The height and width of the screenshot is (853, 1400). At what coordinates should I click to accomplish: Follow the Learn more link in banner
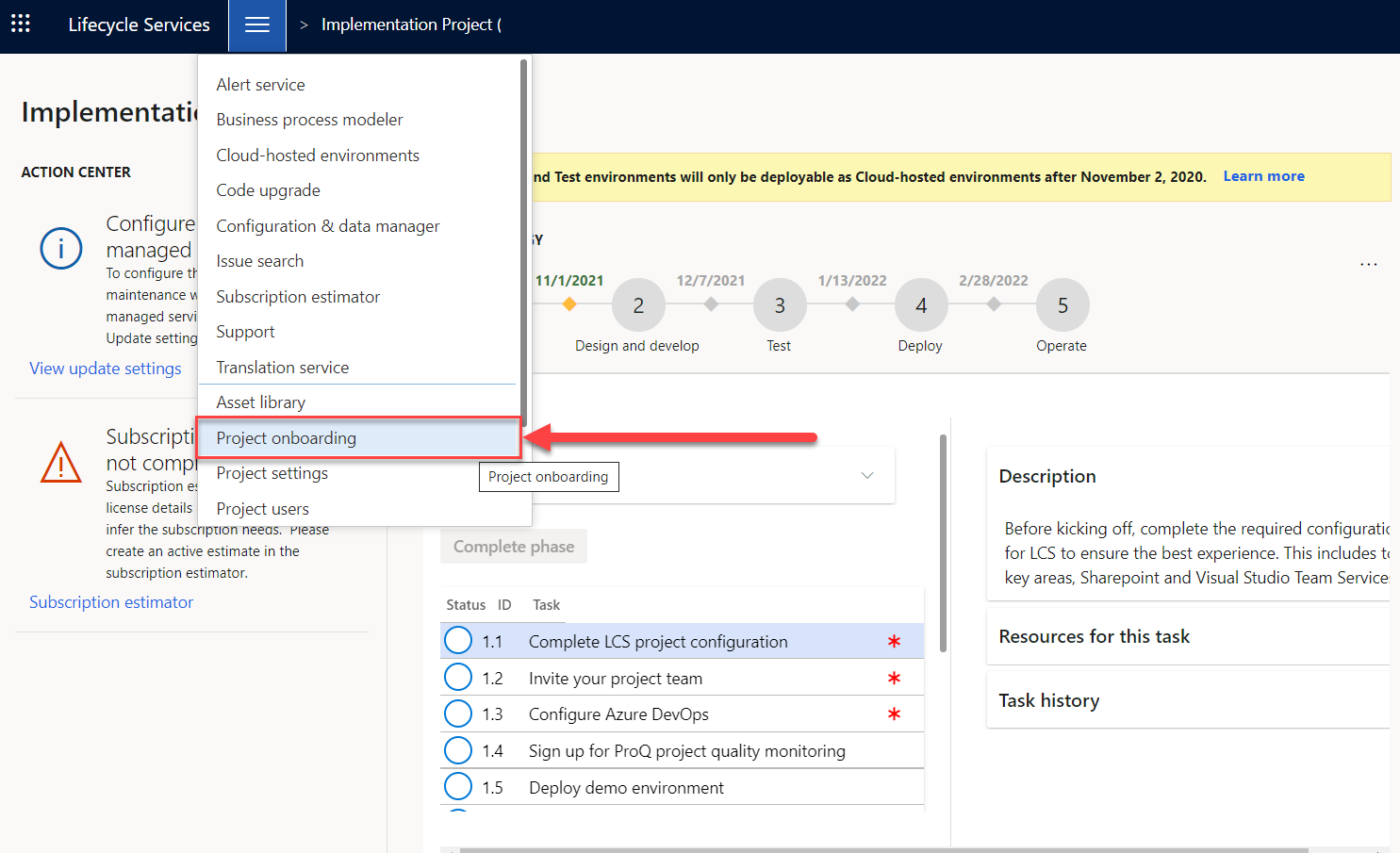pos(1264,176)
